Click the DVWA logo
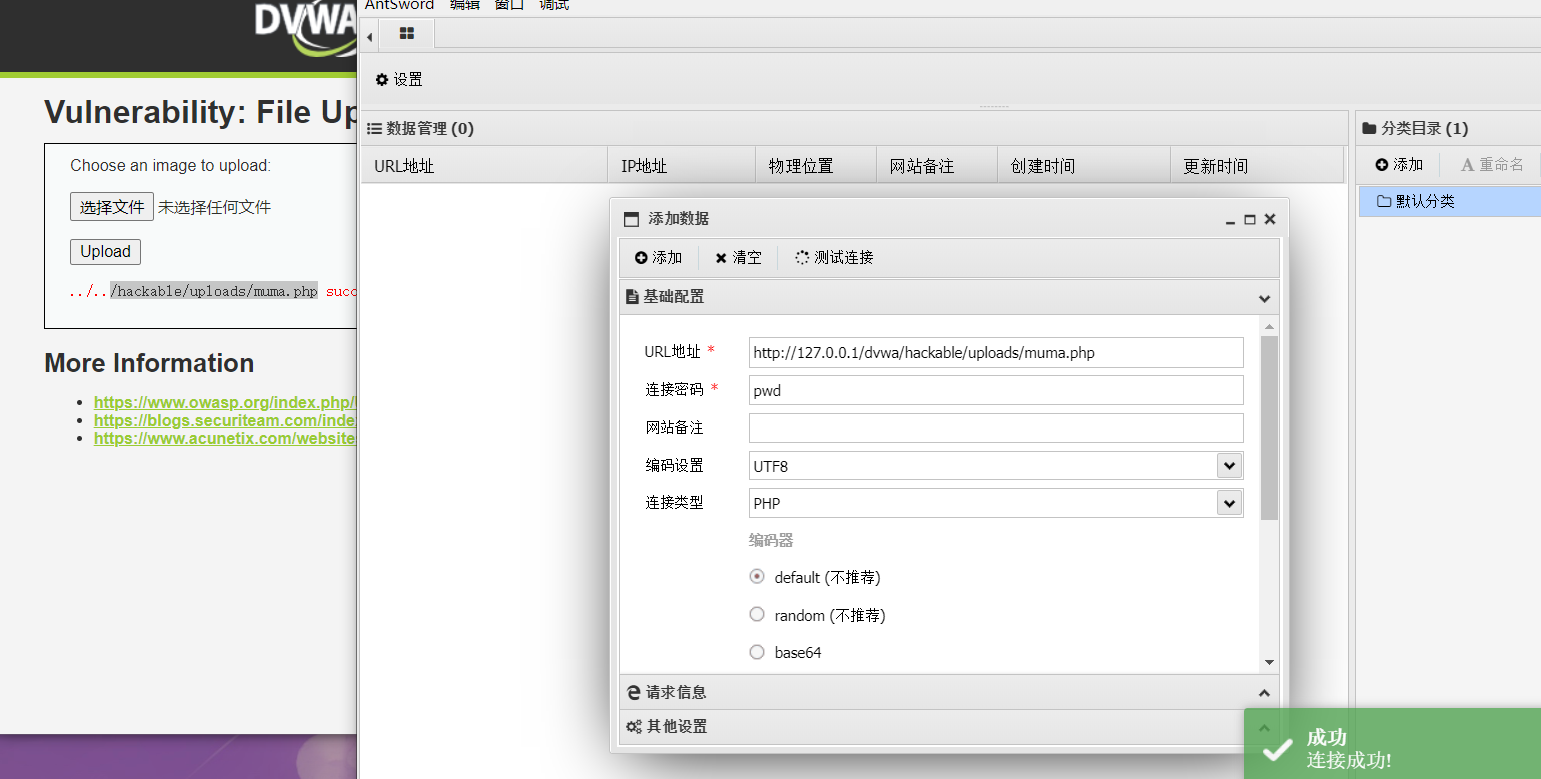Image resolution: width=1541 pixels, height=779 pixels. [x=305, y=27]
